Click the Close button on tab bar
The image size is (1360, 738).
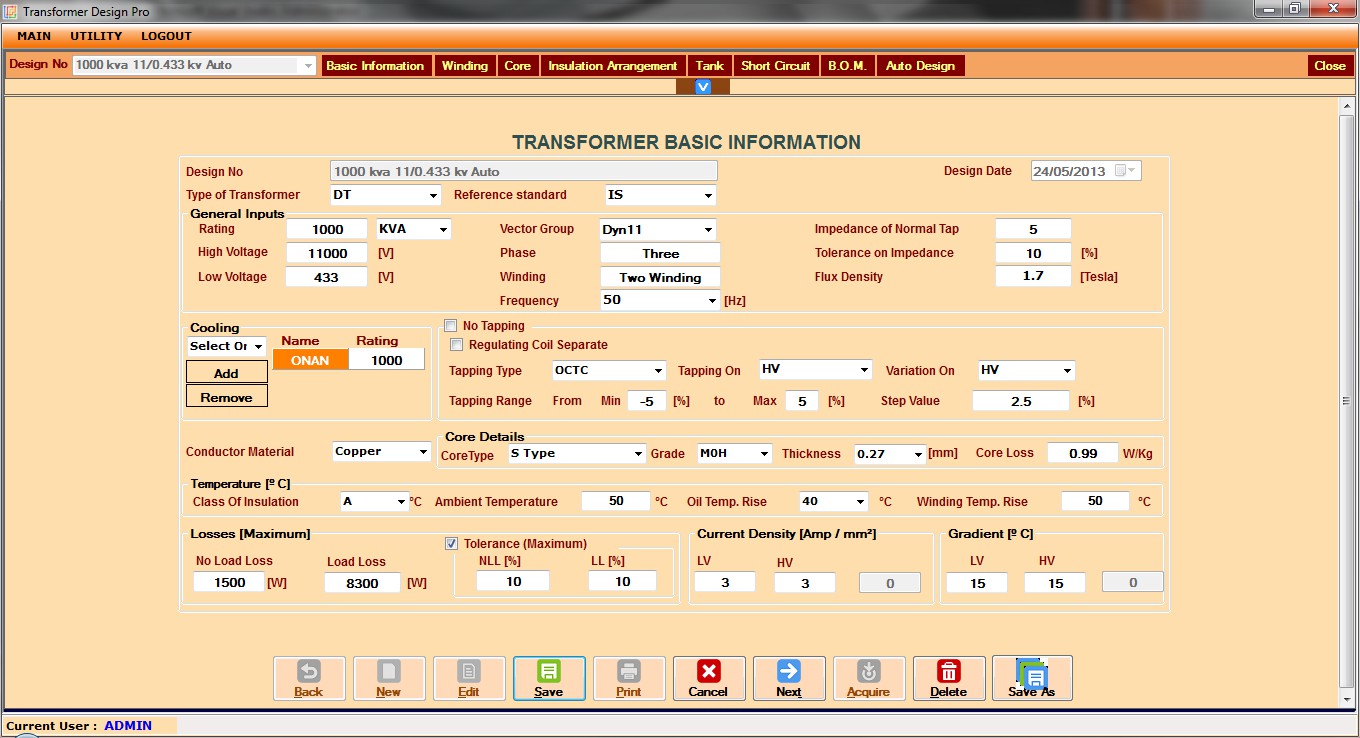coord(1330,66)
